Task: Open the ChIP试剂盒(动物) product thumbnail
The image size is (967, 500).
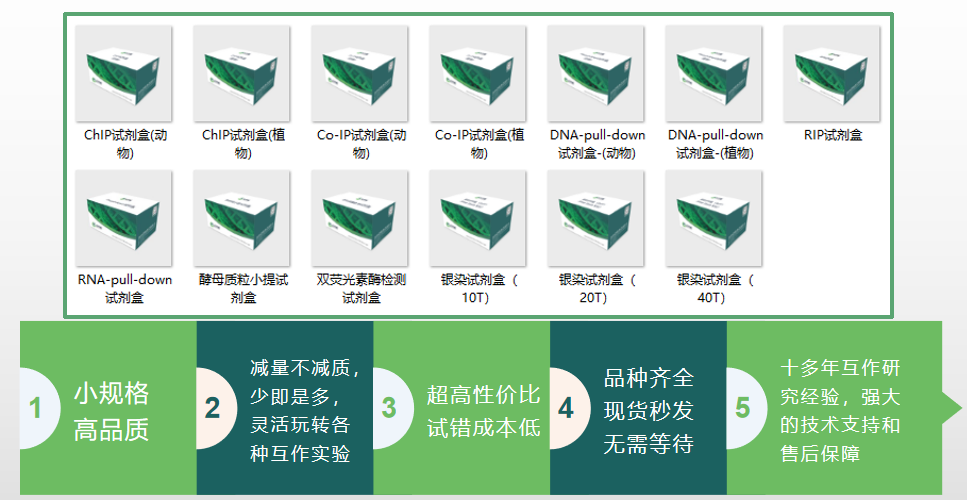Action: click(123, 73)
